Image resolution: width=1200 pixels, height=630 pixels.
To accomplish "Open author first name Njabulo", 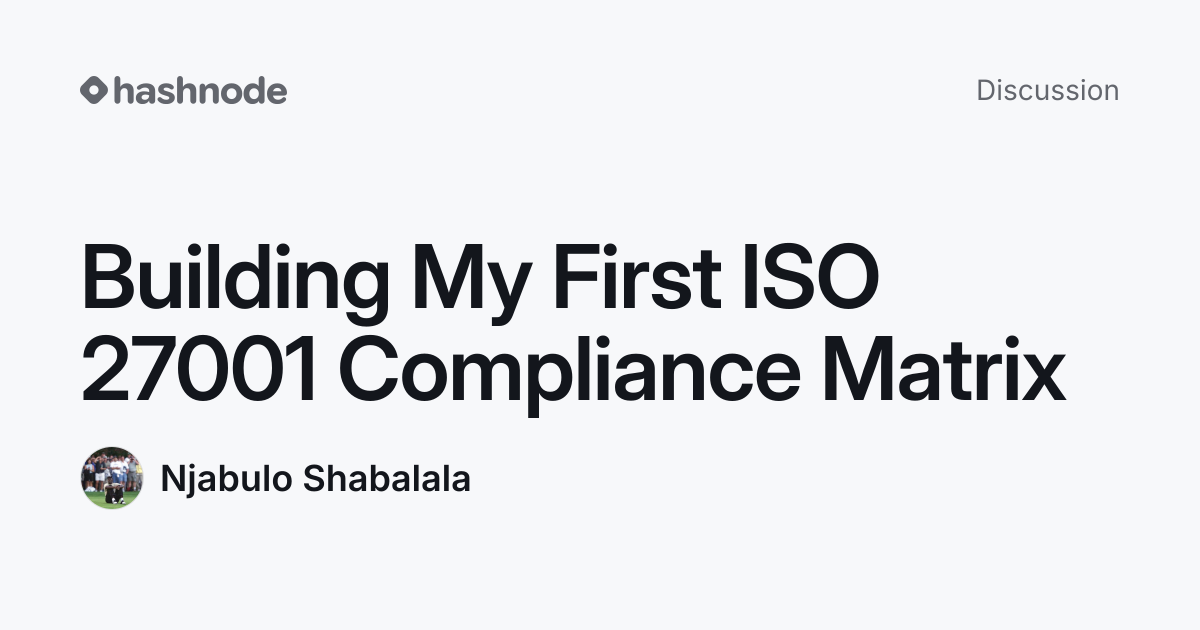I will [226, 479].
